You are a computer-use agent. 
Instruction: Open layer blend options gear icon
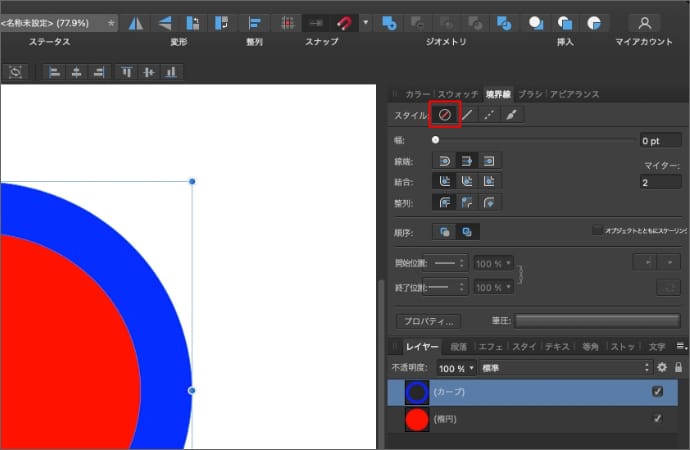coord(662,368)
